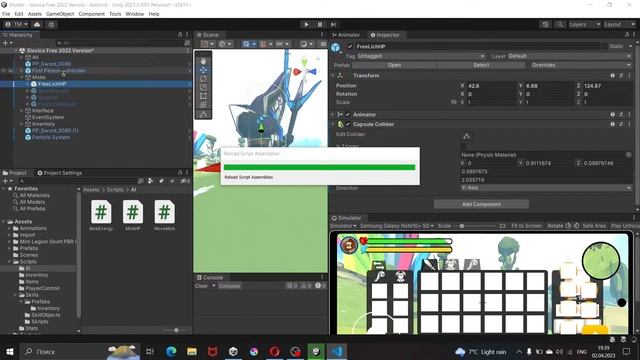Select the Scale tool in Scene toolbar
The width and height of the screenshot is (640, 360).
(203, 87)
